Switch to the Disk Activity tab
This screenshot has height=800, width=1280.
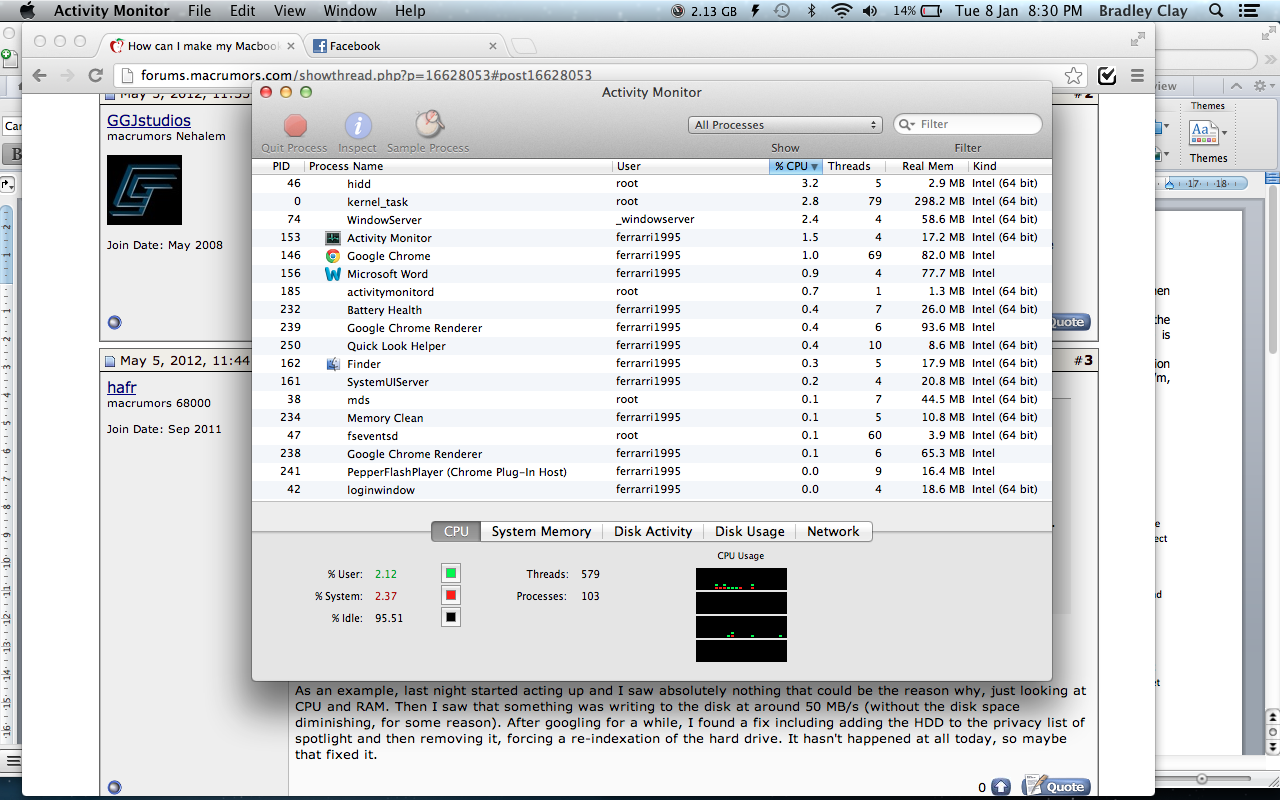[x=653, y=531]
